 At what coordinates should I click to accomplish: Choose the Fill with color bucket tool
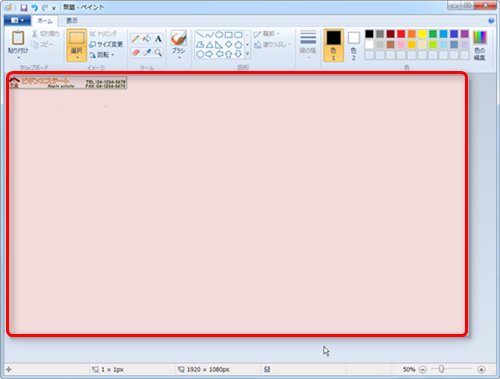coord(147,39)
